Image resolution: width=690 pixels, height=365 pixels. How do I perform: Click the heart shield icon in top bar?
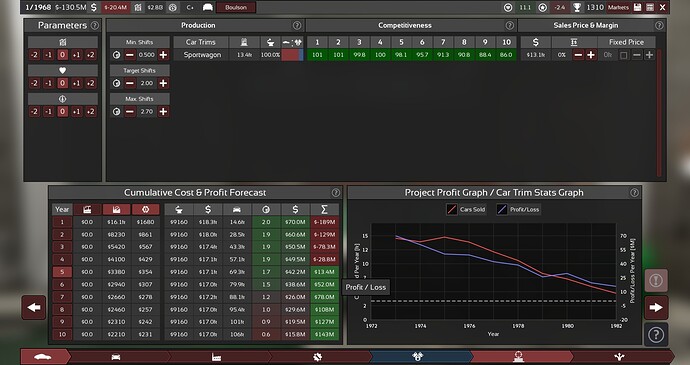click(x=509, y=7)
